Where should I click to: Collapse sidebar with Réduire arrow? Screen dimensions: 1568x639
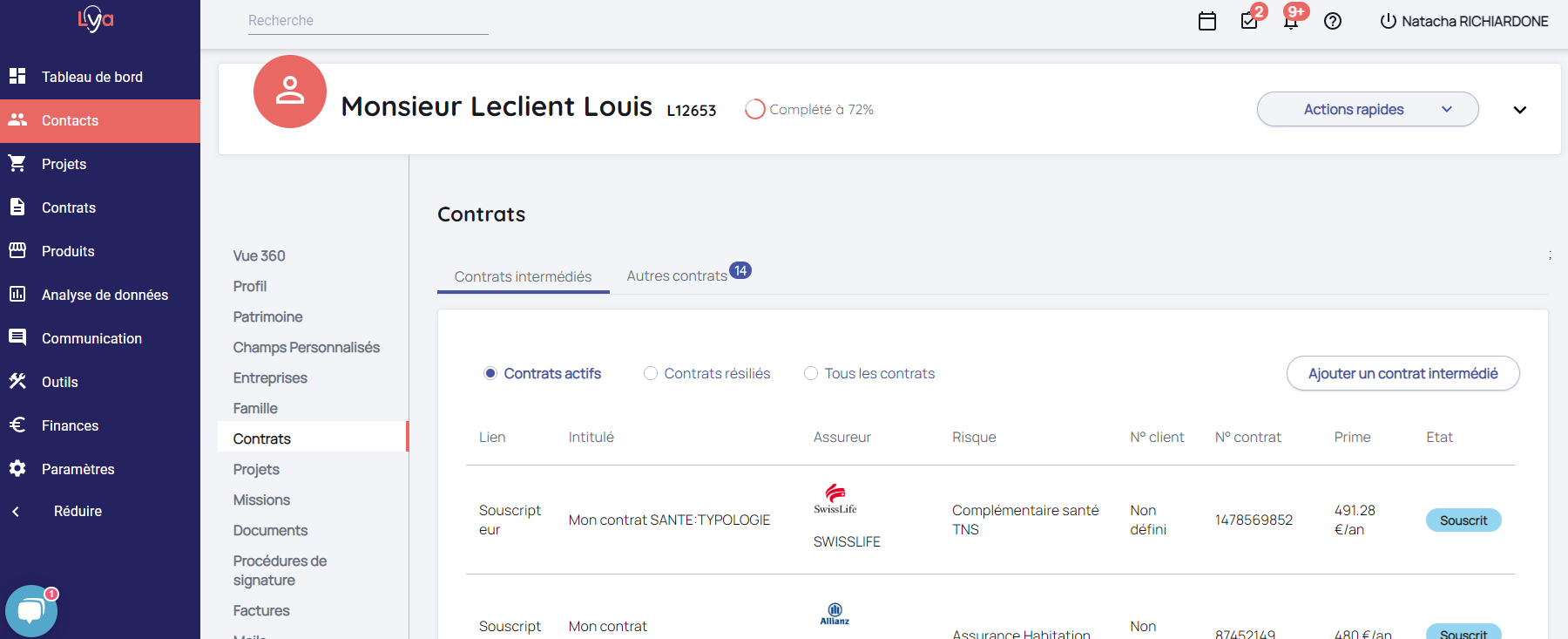click(x=17, y=512)
